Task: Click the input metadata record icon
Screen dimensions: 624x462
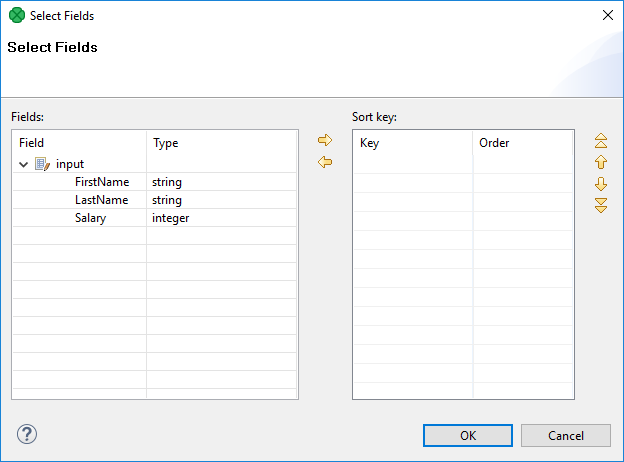Action: coord(42,164)
